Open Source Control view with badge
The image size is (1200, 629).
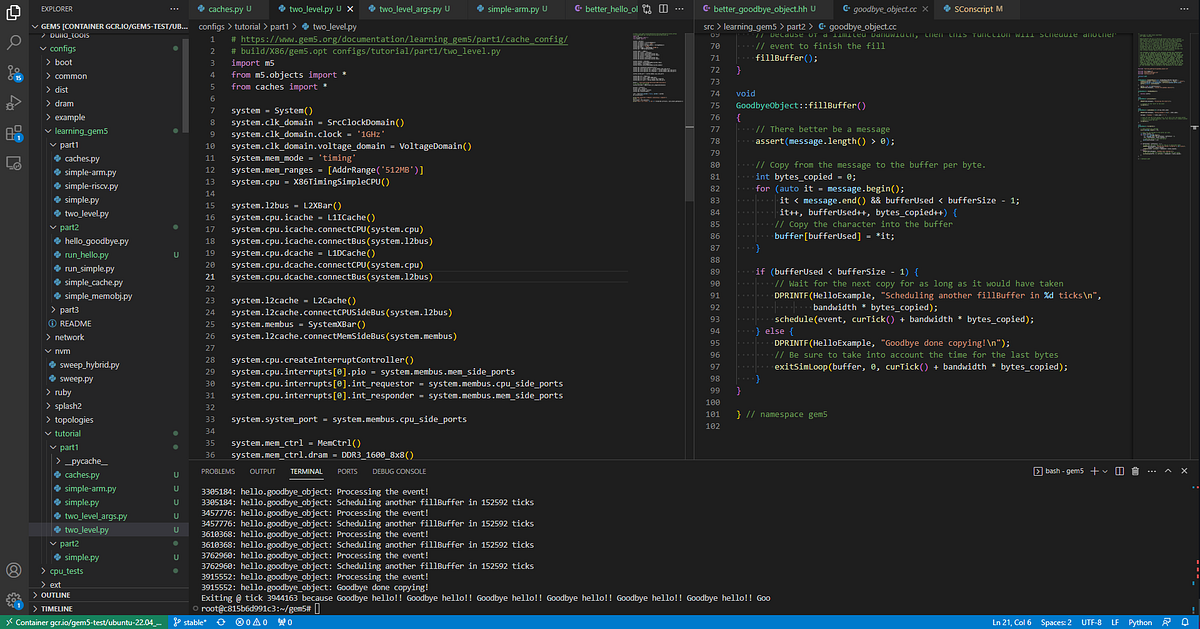click(x=14, y=72)
